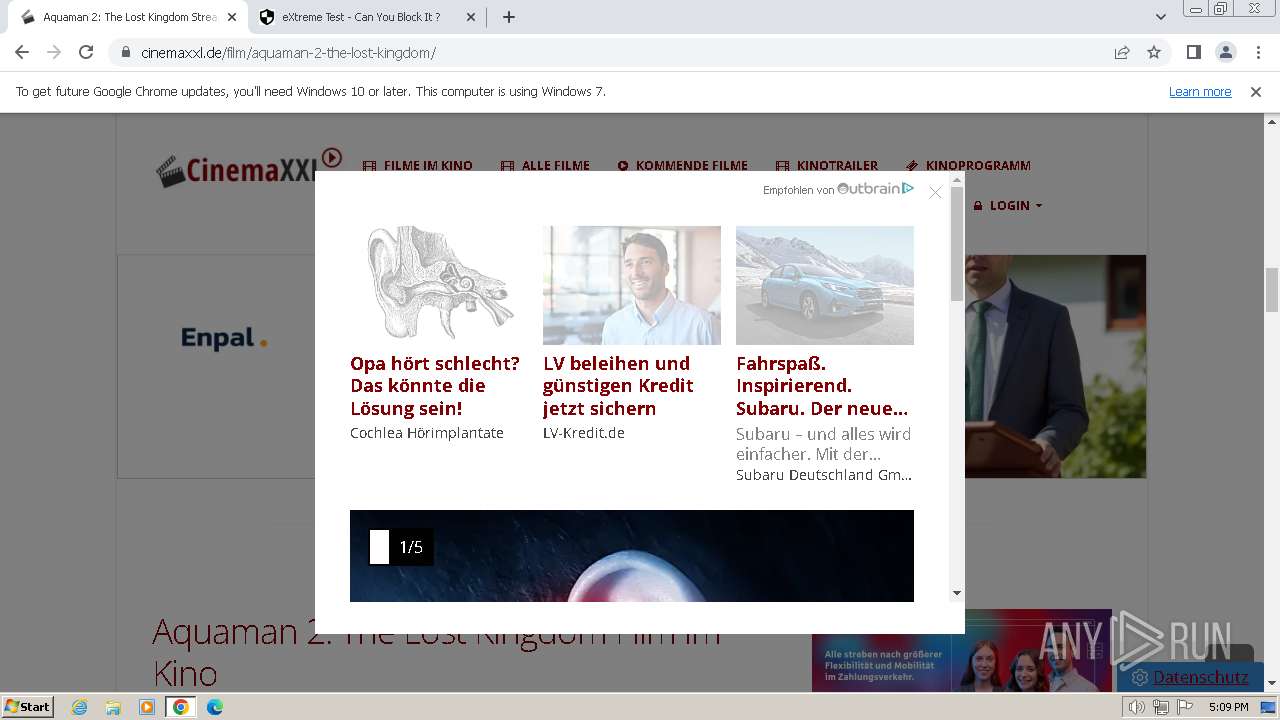Switch to Aquaman 2 tab
The image size is (1280, 720).
tap(128, 17)
